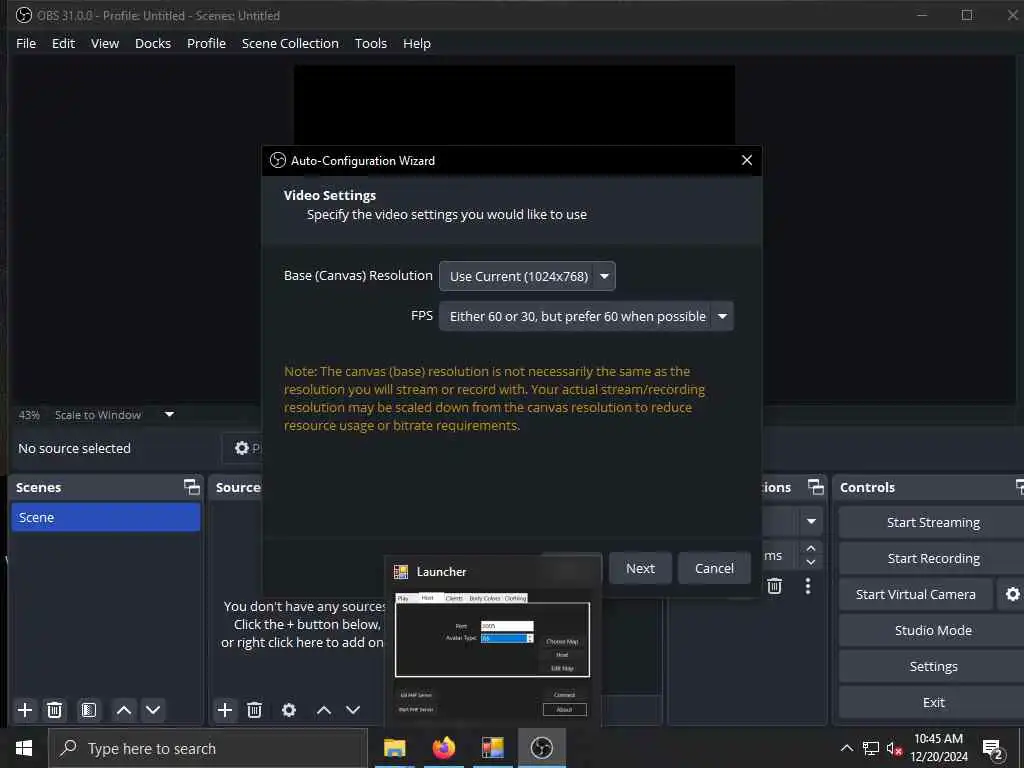1024x768 pixels.
Task: Configure virtual camera via gear icon
Action: click(1012, 594)
